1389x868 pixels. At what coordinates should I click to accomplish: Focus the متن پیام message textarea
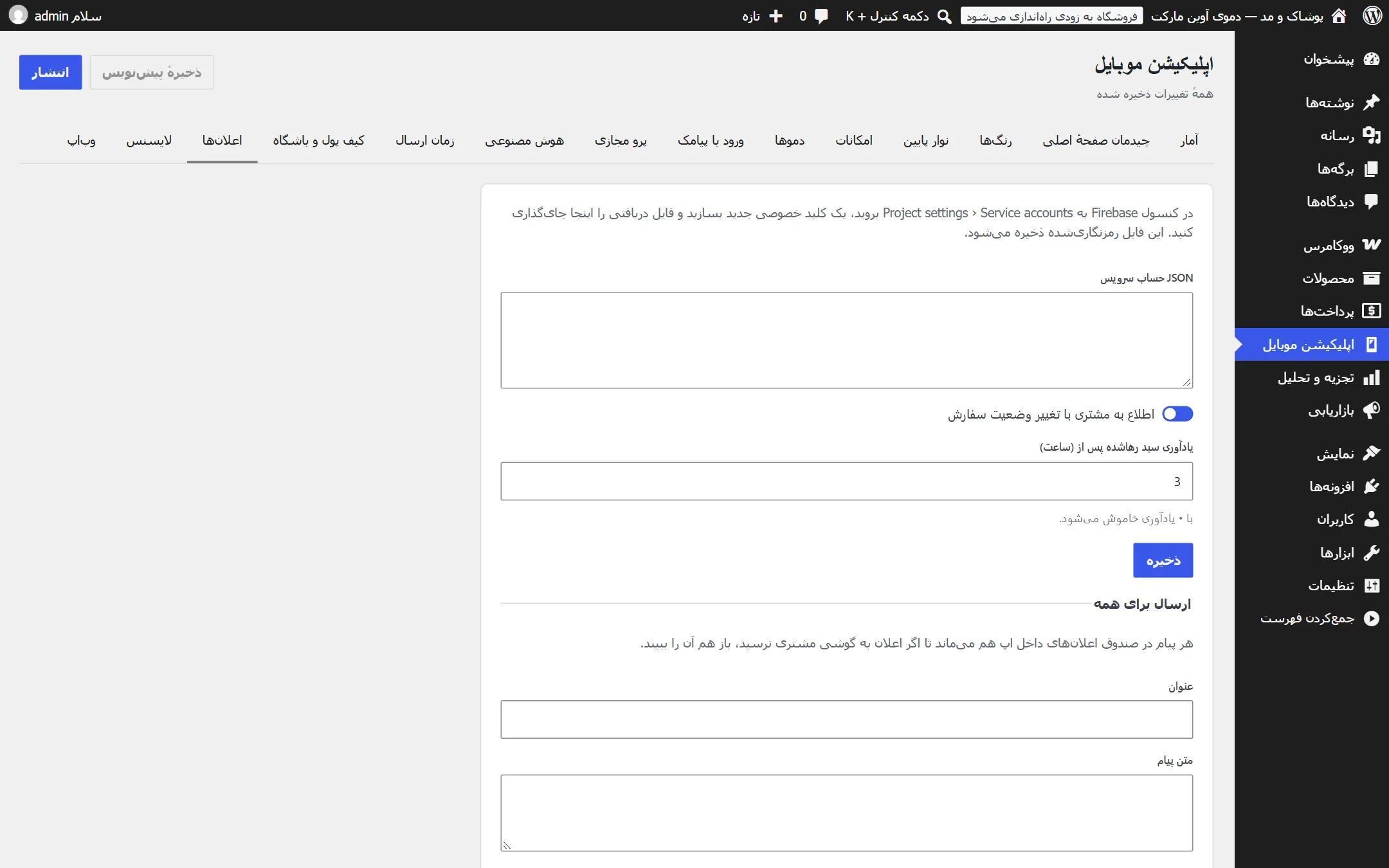(x=846, y=813)
